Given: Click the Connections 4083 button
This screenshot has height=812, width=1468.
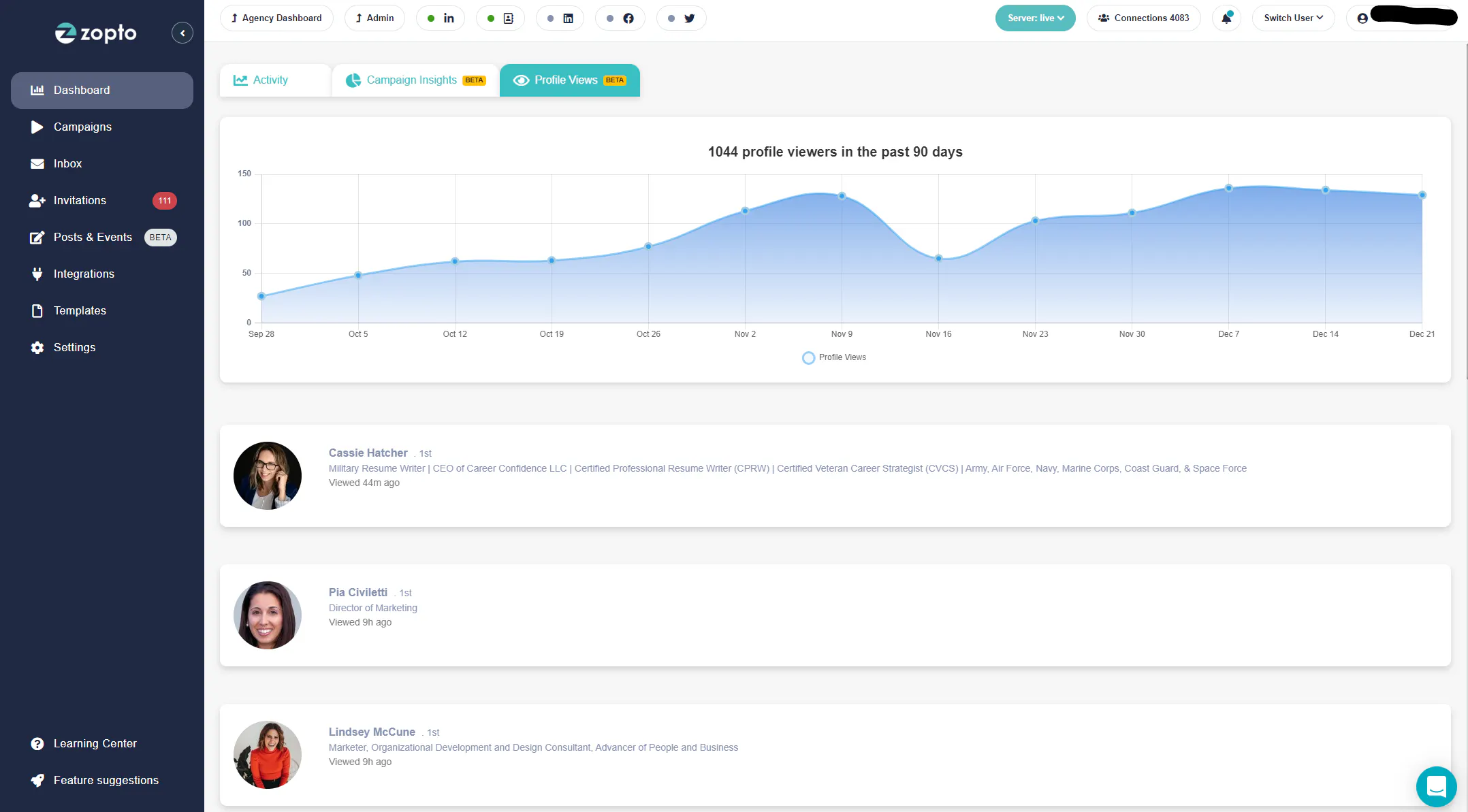Looking at the screenshot, I should coord(1144,18).
